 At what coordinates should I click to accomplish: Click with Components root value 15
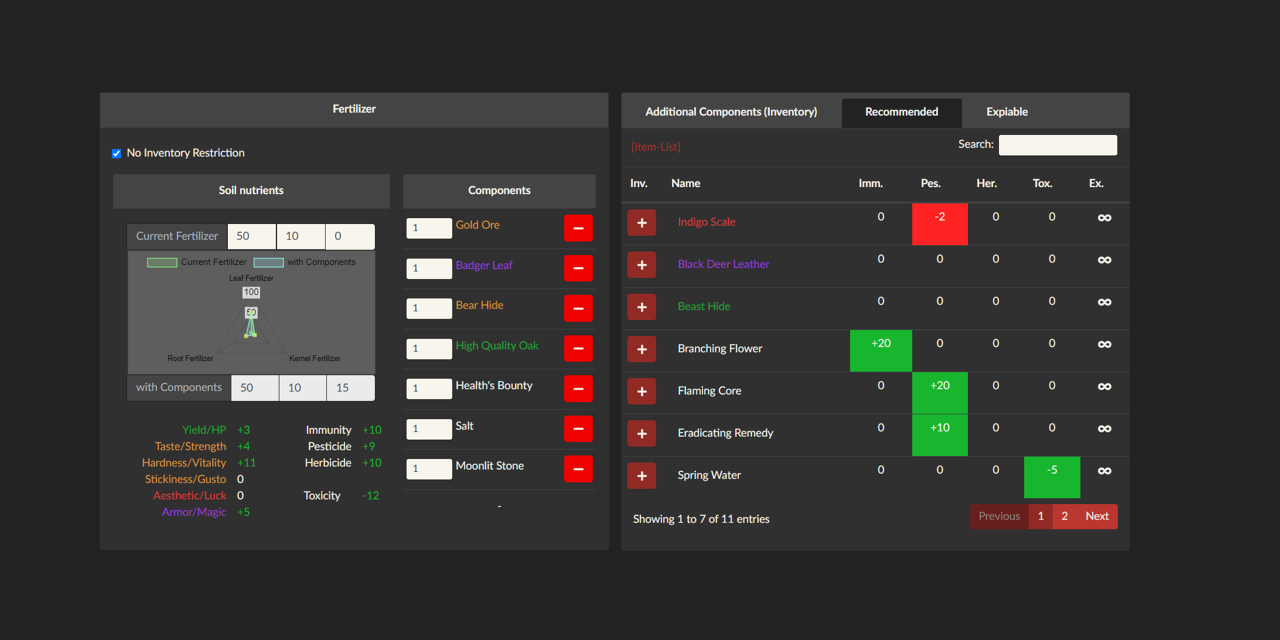(351, 388)
